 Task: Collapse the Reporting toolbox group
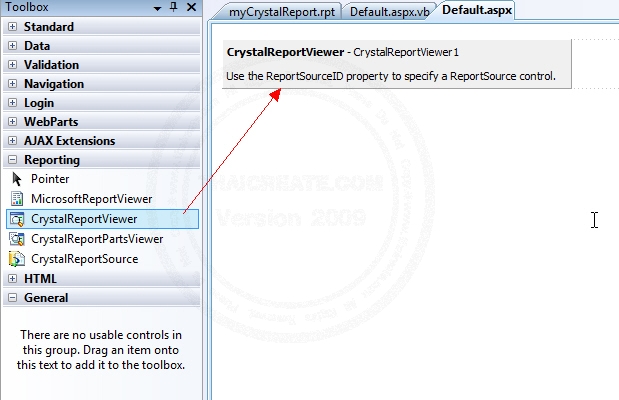click(13, 160)
